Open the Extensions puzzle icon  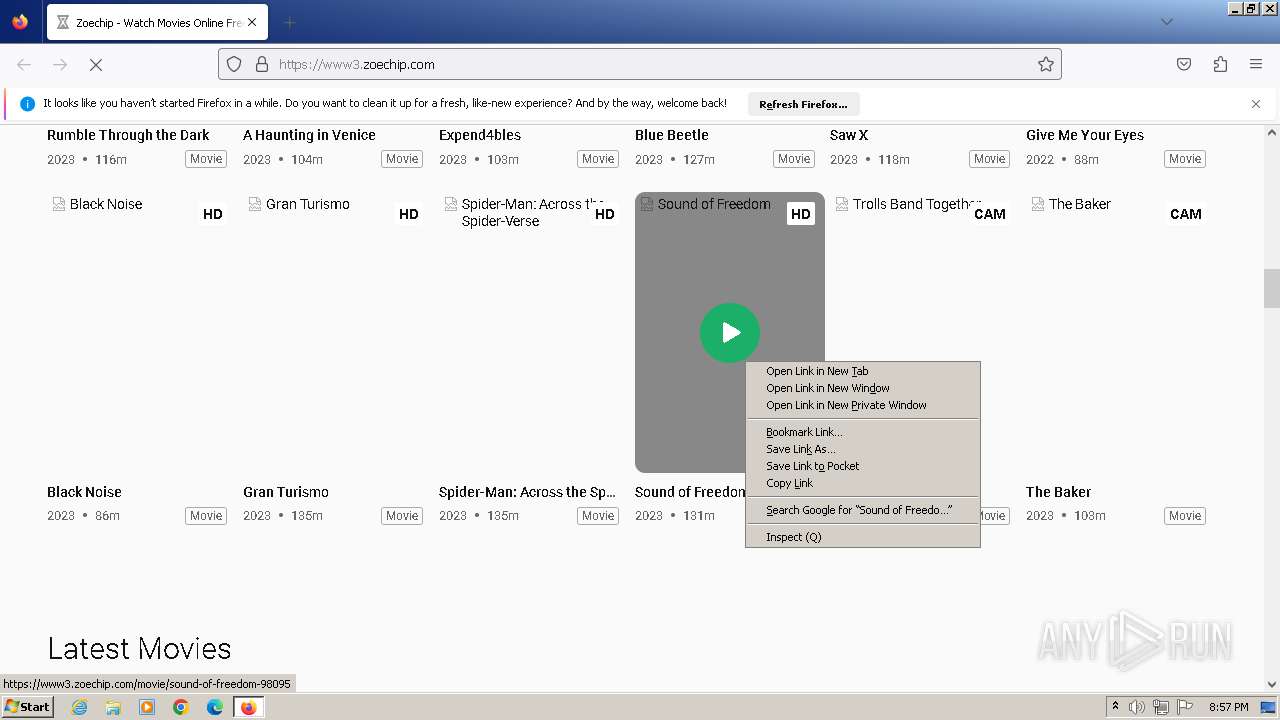(x=1220, y=64)
